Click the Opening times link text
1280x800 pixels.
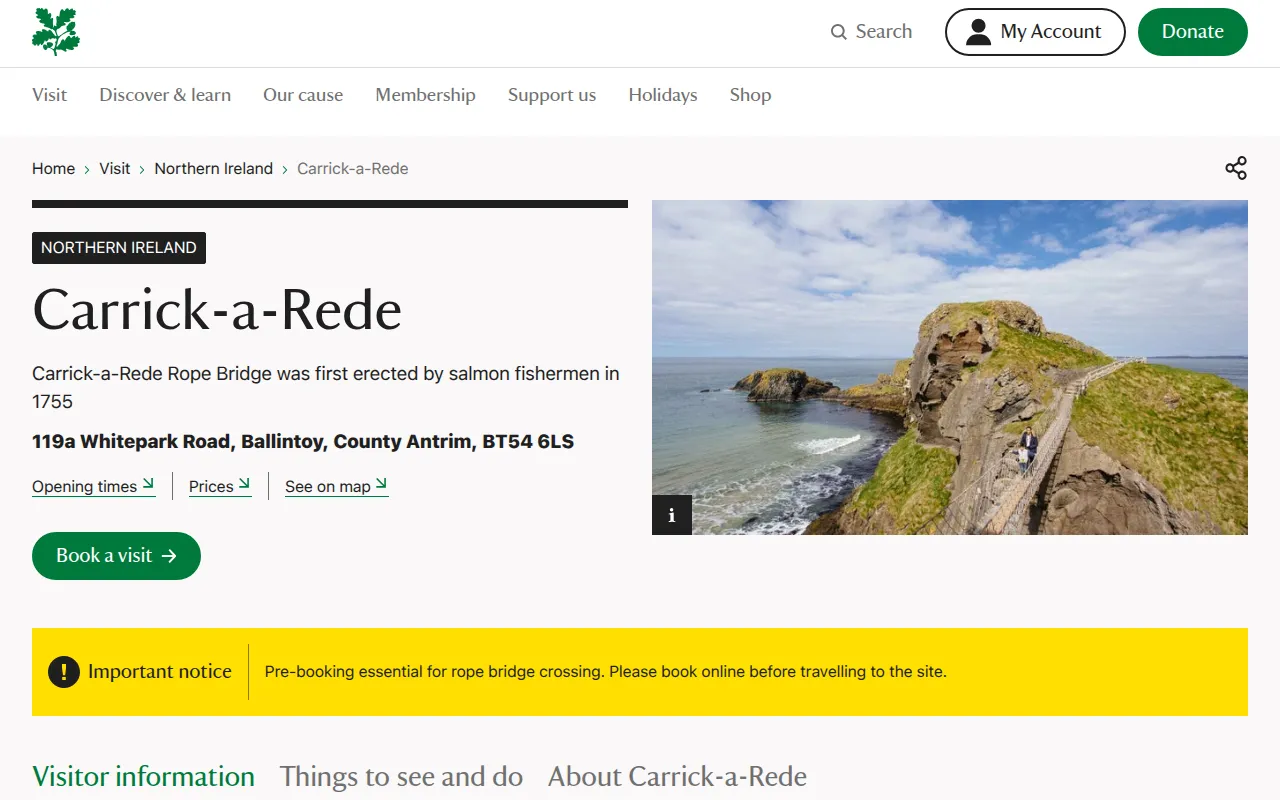tap(84, 487)
